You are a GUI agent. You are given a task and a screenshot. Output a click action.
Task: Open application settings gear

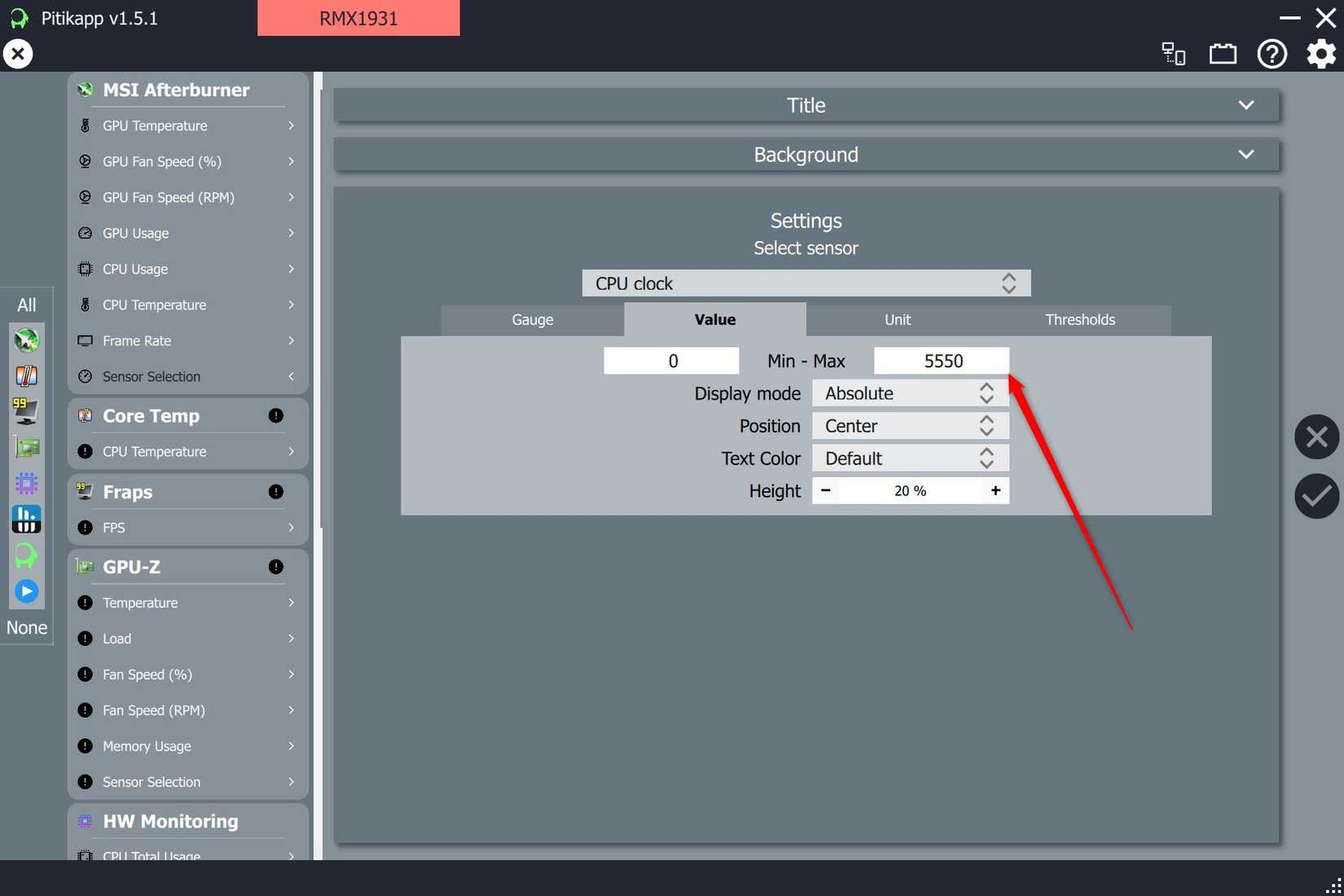pyautogui.click(x=1321, y=54)
